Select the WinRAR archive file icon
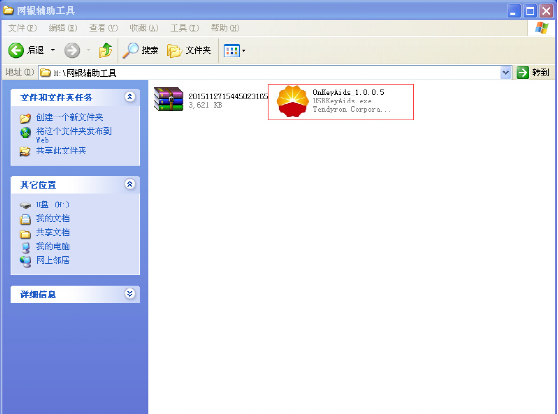The height and width of the screenshot is (414, 558). 168,99
